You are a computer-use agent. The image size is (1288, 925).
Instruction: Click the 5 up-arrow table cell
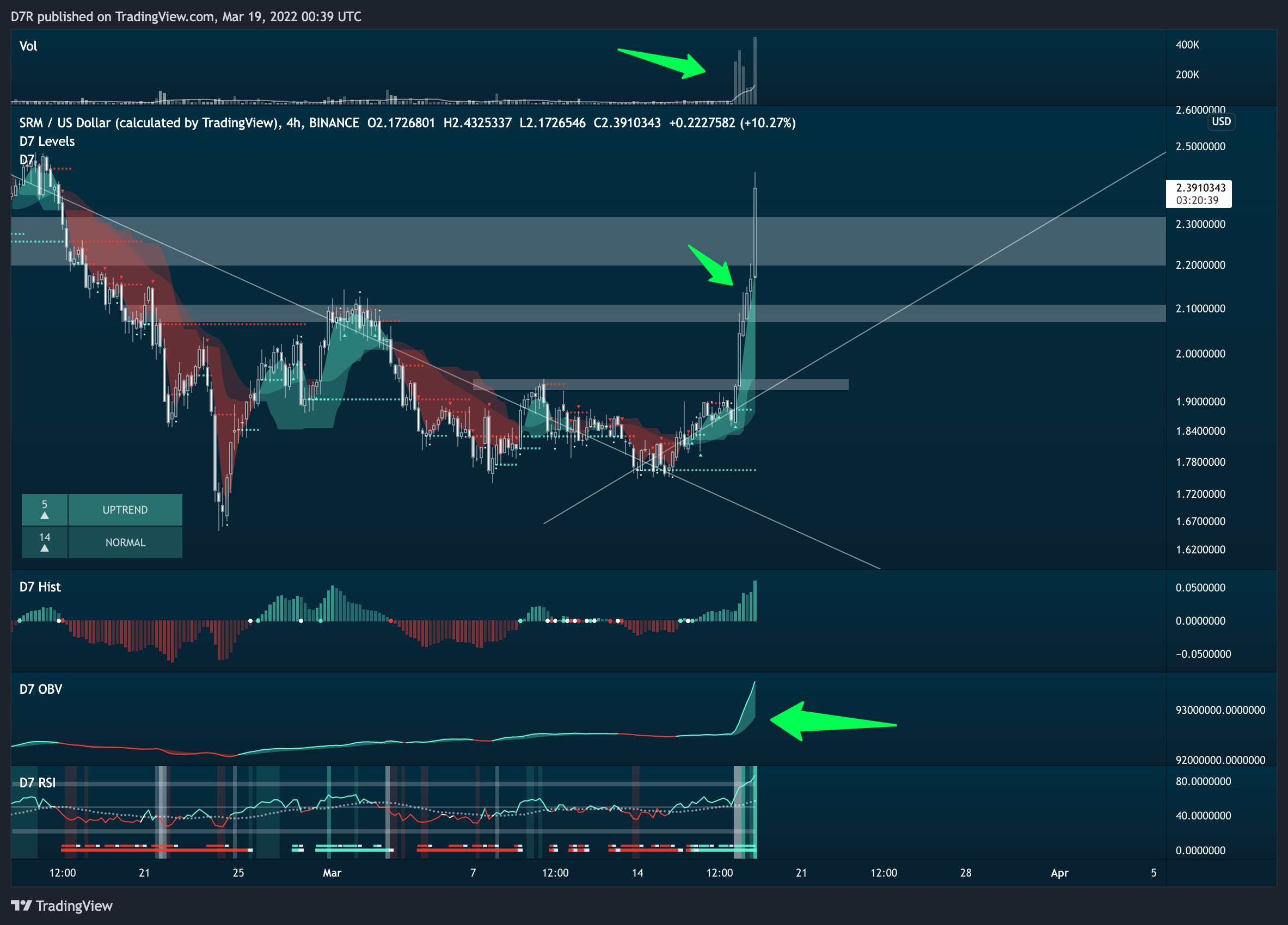point(44,510)
